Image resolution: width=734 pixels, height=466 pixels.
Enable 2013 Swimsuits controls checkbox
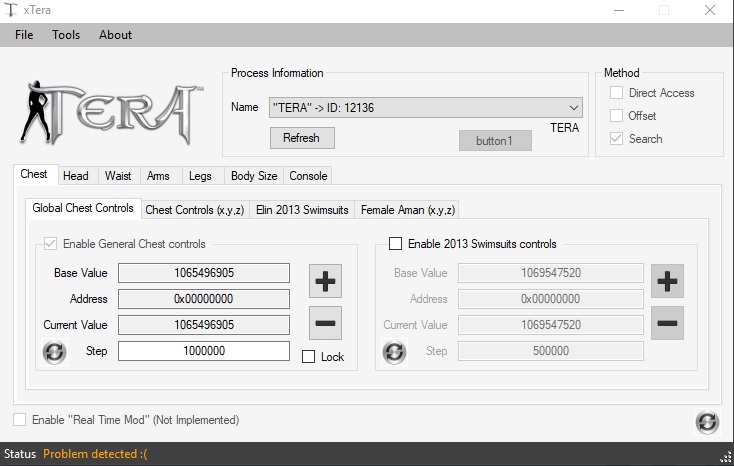396,244
